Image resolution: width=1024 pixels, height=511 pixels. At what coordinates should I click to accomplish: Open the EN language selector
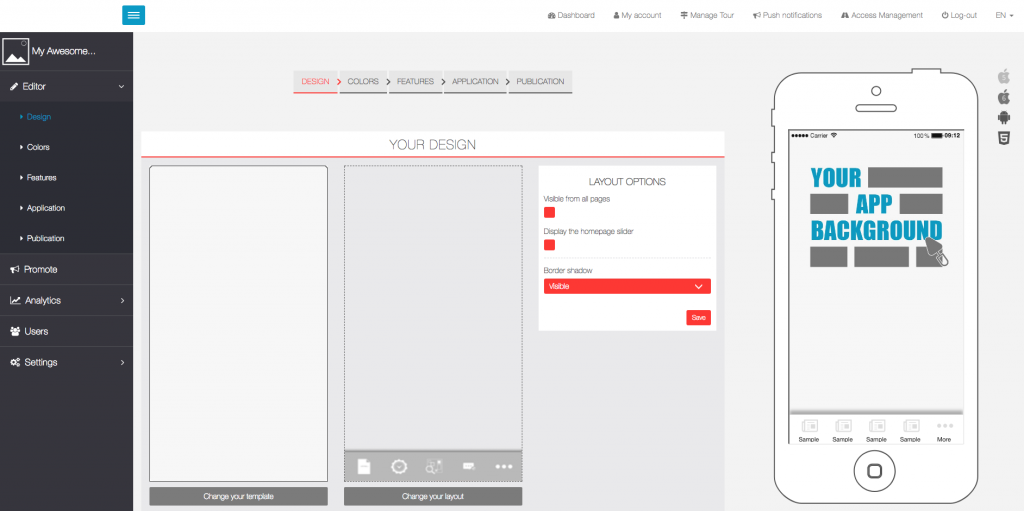(1004, 15)
